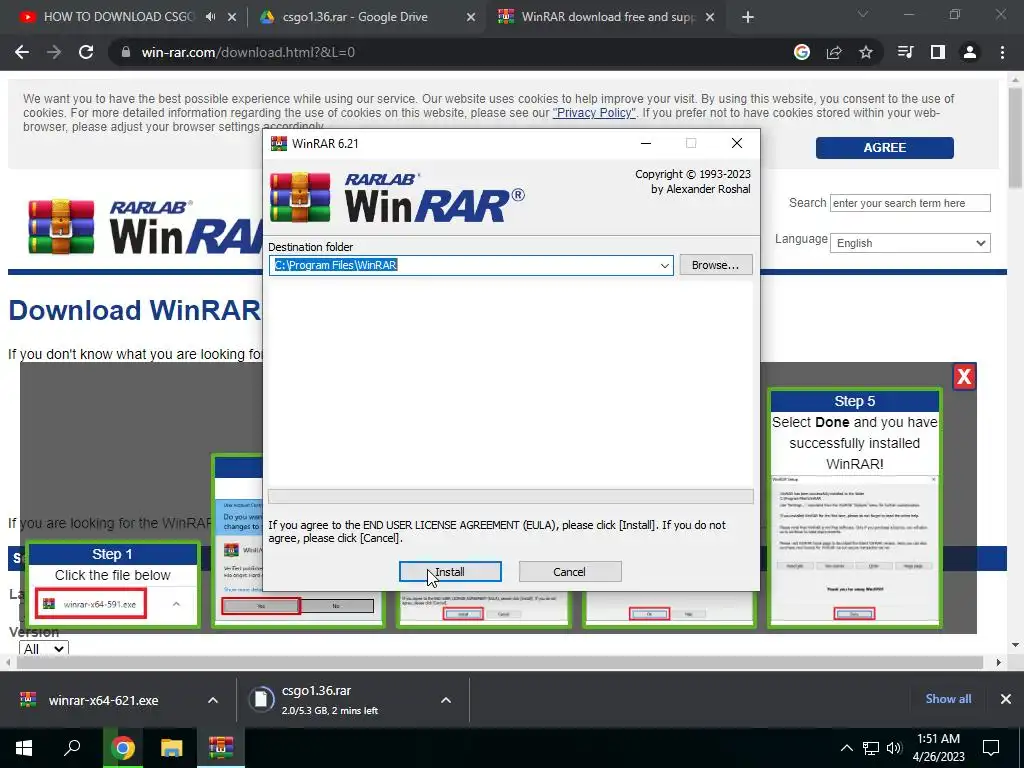Viewport: 1024px width, 768px height.
Task: Open Chrome from the taskbar
Action: pos(122,748)
